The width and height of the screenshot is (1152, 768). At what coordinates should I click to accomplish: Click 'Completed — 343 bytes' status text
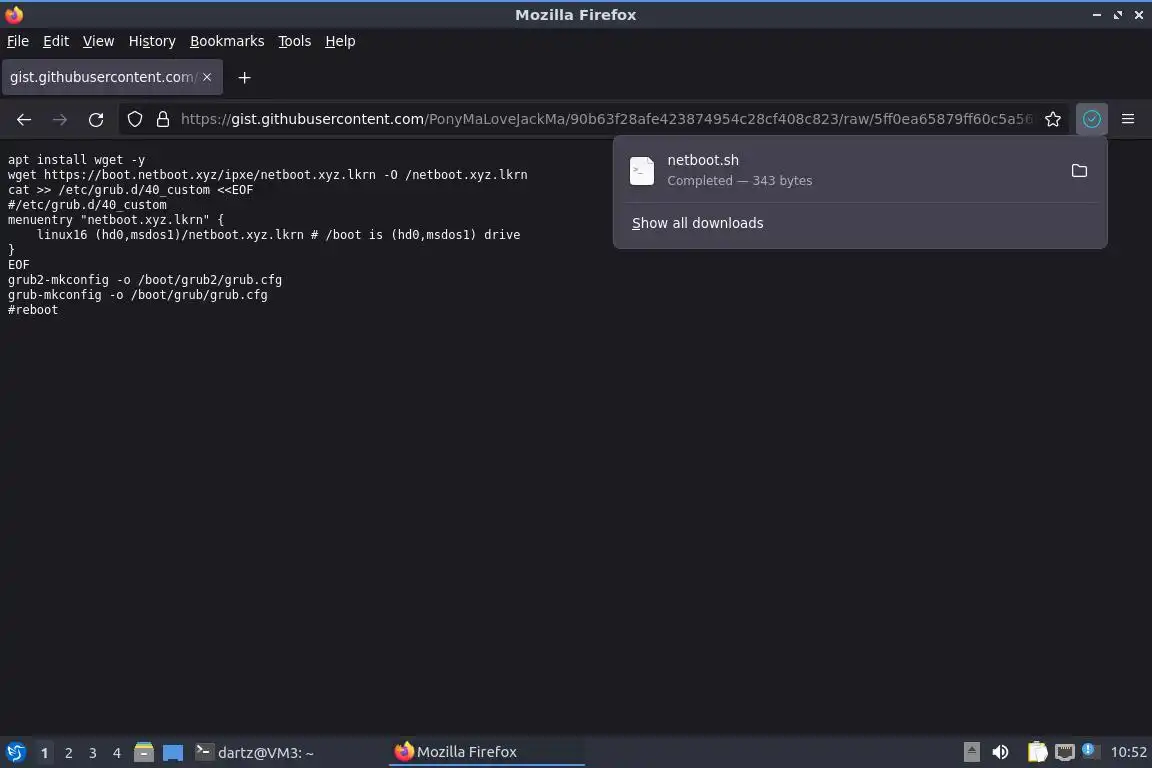point(739,181)
